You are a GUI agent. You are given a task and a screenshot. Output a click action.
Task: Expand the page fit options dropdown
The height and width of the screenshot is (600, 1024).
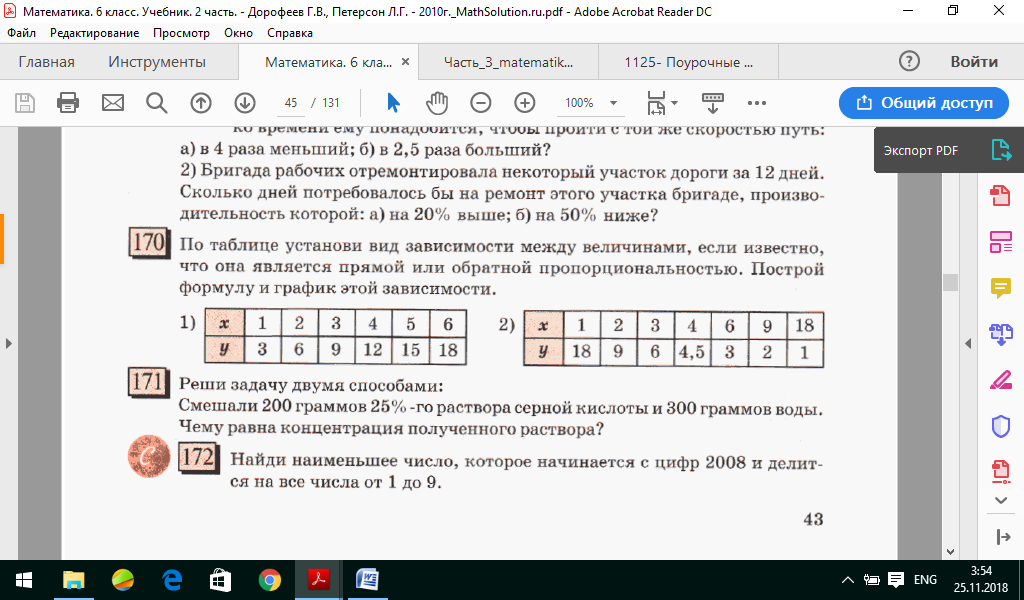coord(673,103)
